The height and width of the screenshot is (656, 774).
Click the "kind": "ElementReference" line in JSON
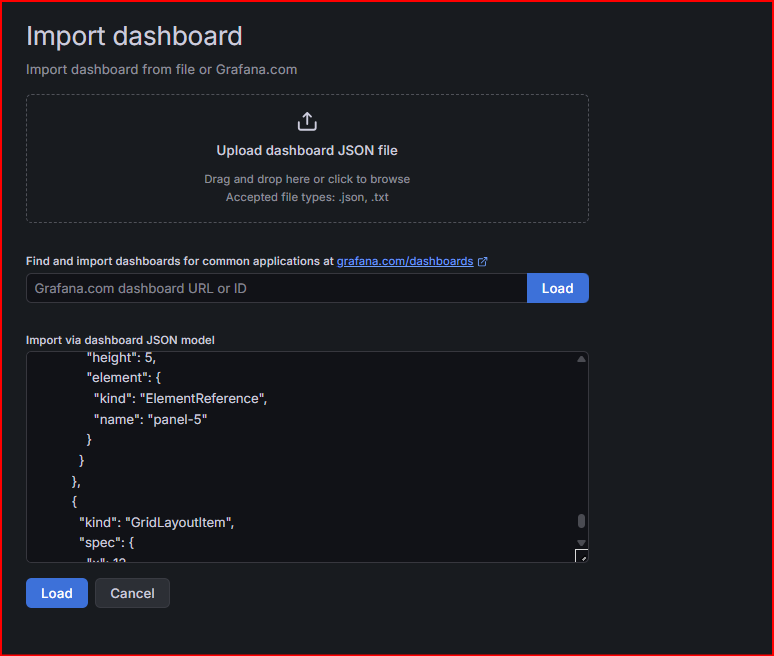180,398
